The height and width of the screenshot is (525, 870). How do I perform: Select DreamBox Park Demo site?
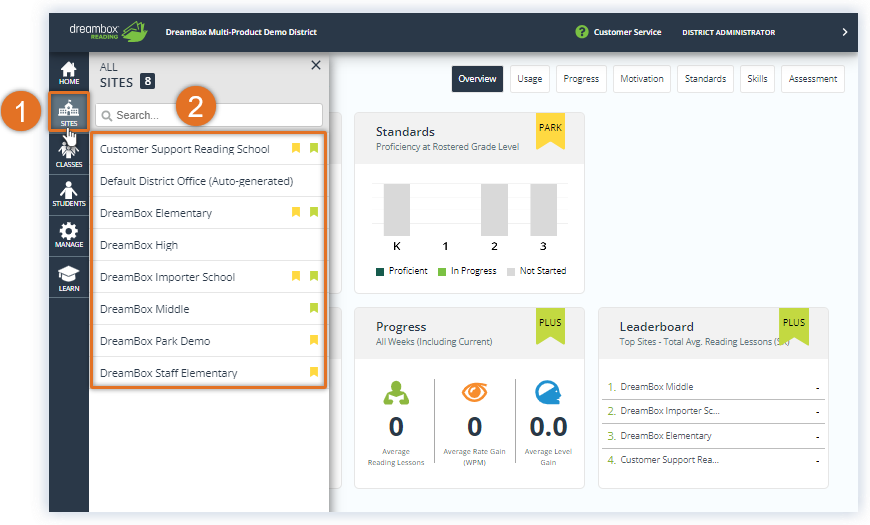click(x=209, y=341)
